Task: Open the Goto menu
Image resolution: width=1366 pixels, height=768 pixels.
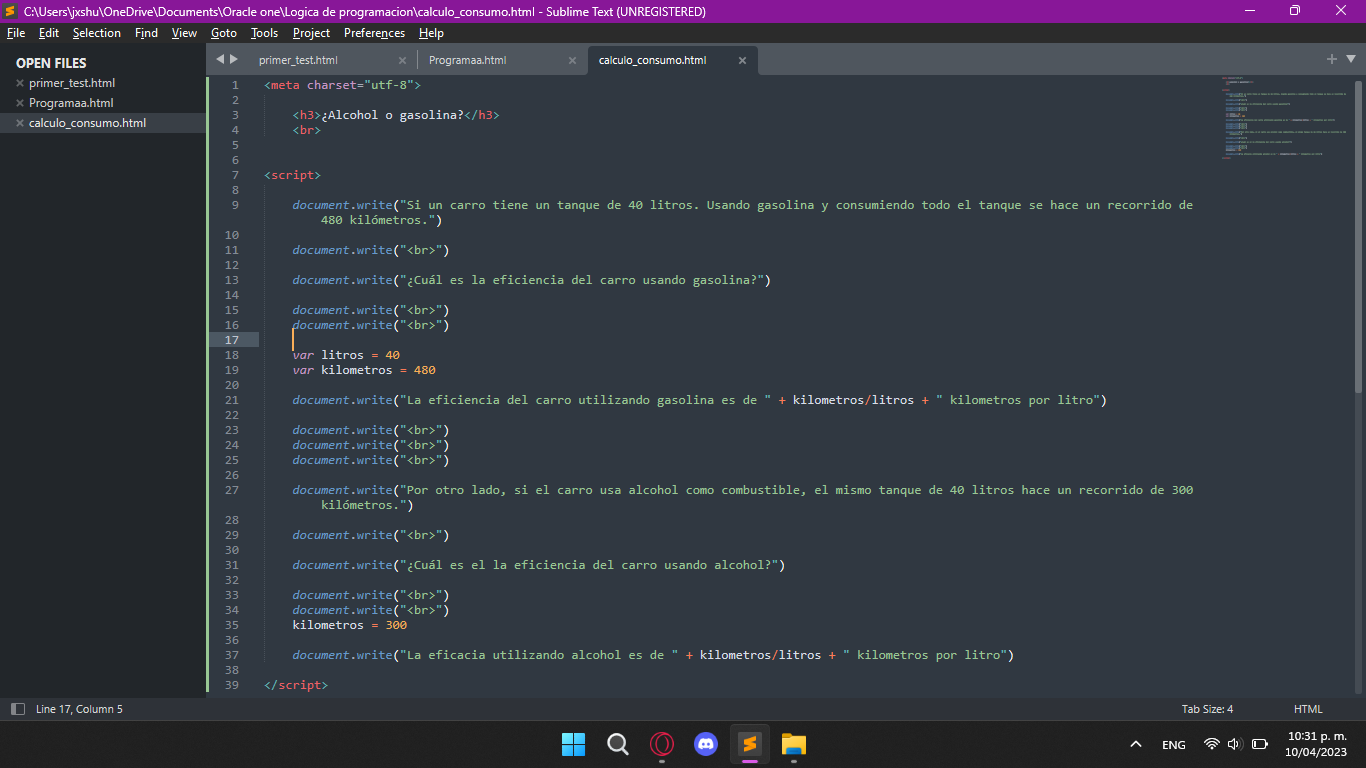Action: point(224,33)
